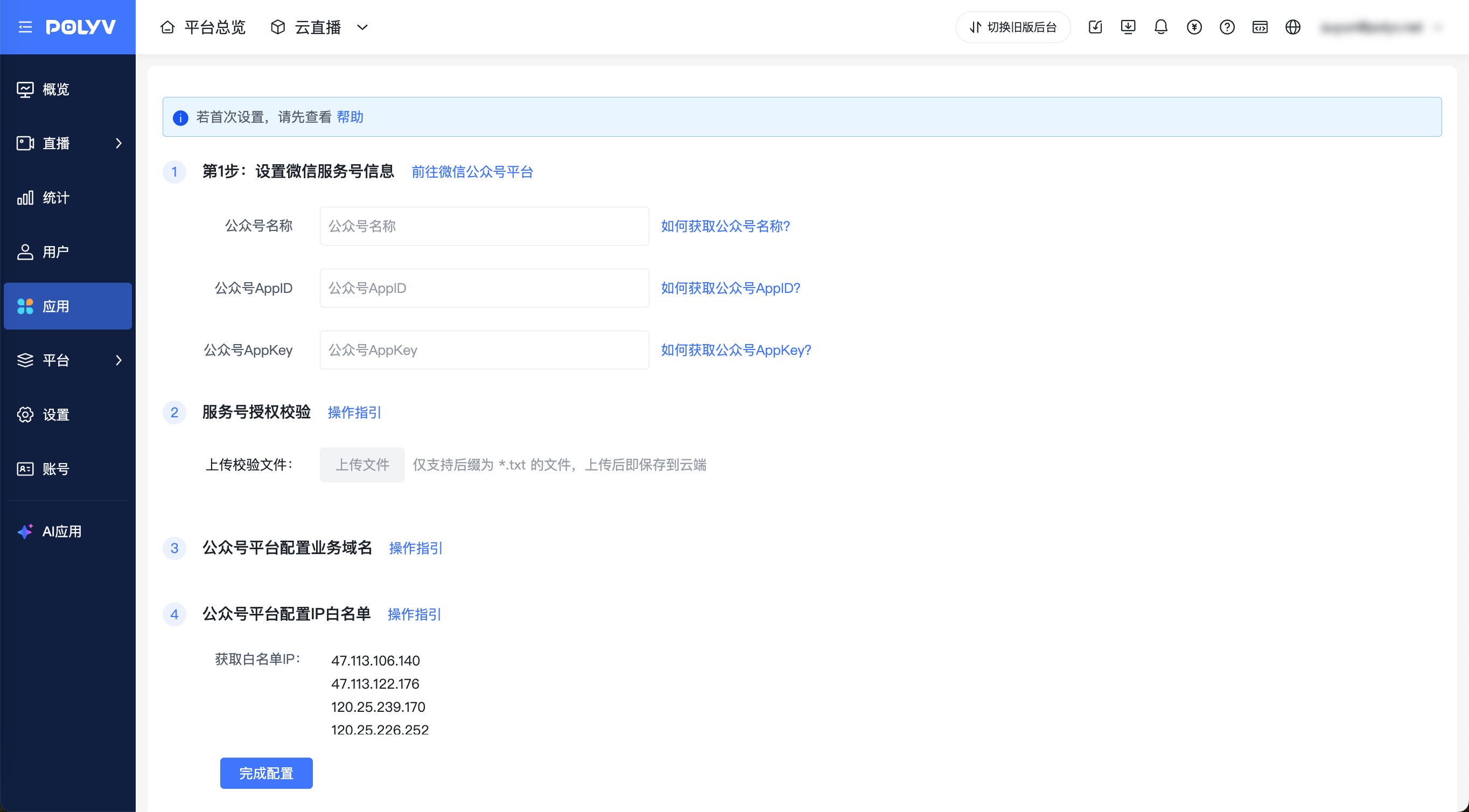Screen dimensions: 1469x812
Task: Click the 完成配置 button
Action: (267, 773)
